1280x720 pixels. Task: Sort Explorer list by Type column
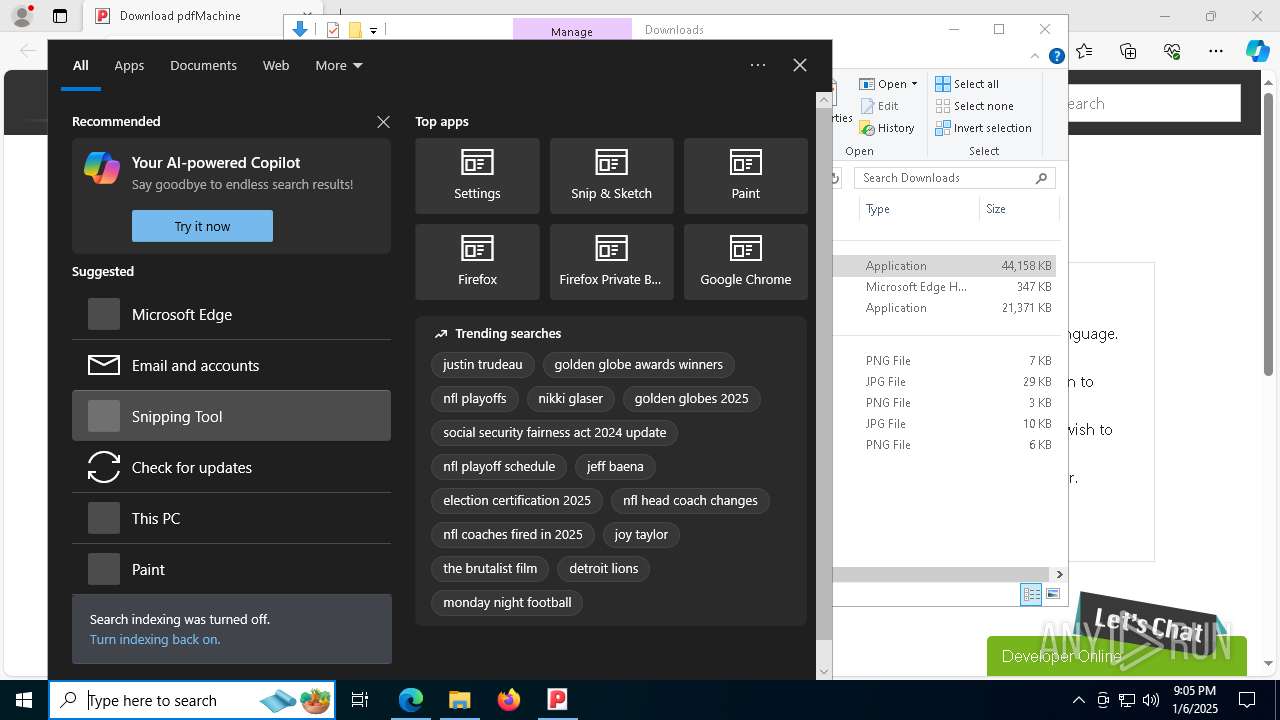(x=919, y=209)
